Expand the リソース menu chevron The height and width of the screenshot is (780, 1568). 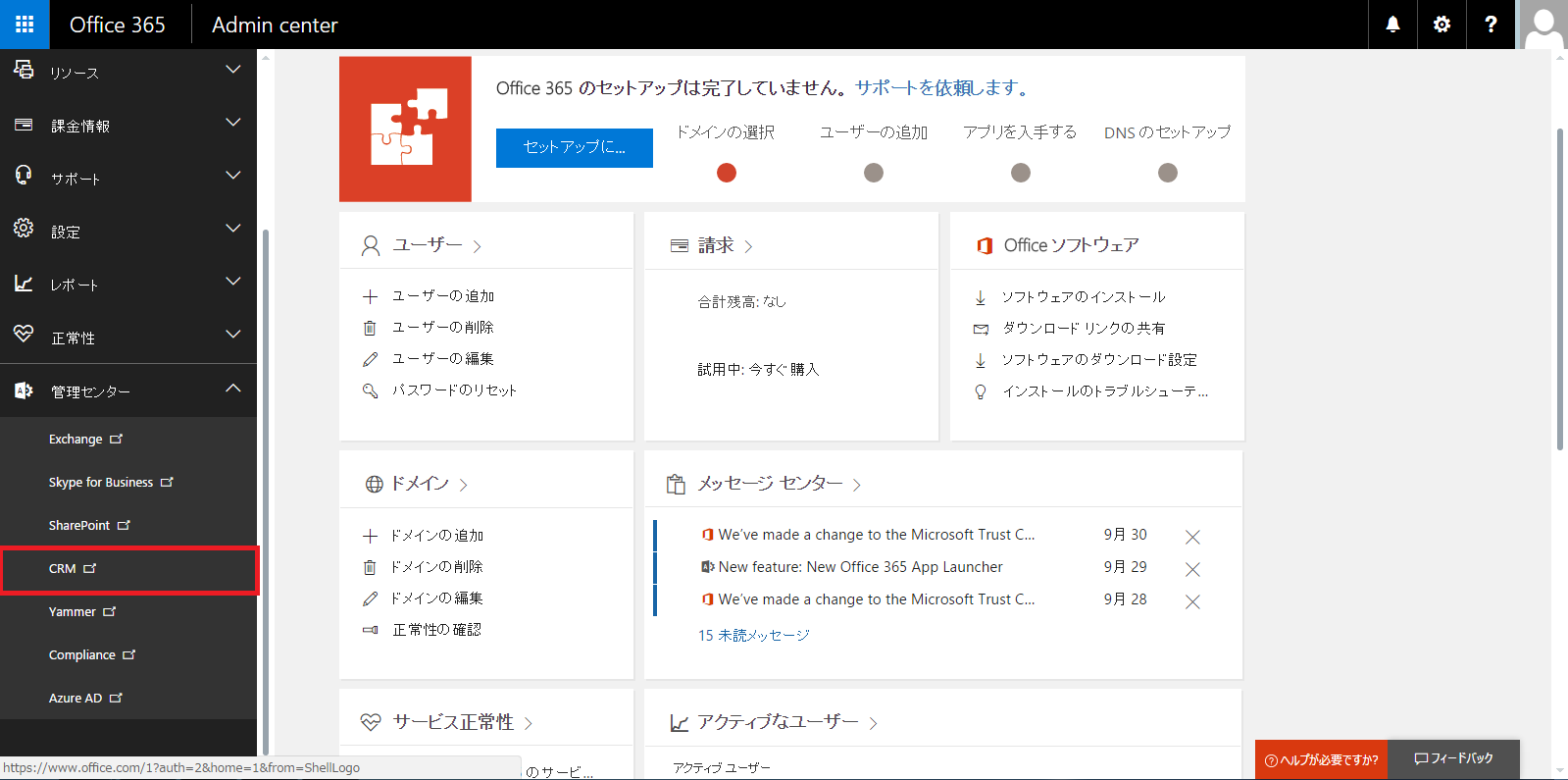click(233, 70)
